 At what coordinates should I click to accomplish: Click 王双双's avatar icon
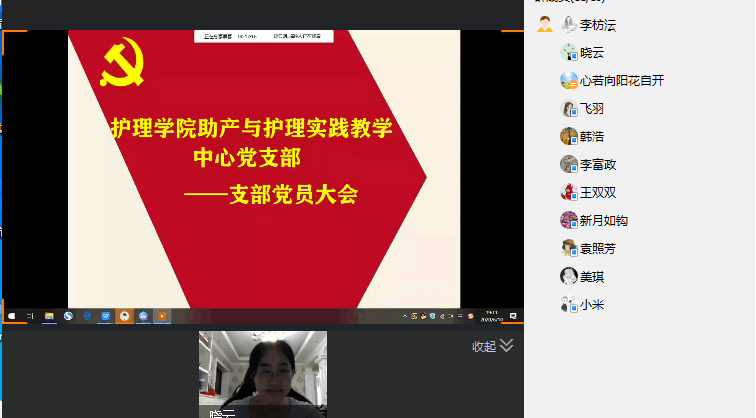tap(569, 192)
